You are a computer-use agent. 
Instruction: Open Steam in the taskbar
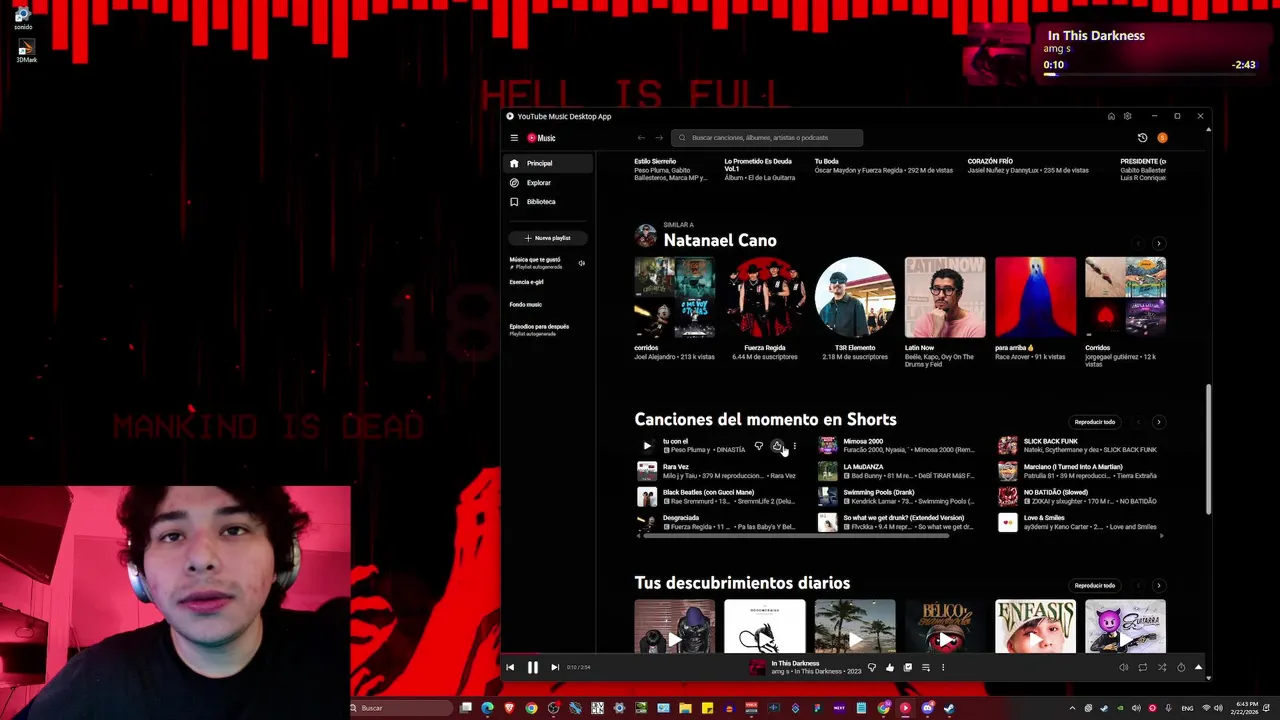[x=949, y=708]
